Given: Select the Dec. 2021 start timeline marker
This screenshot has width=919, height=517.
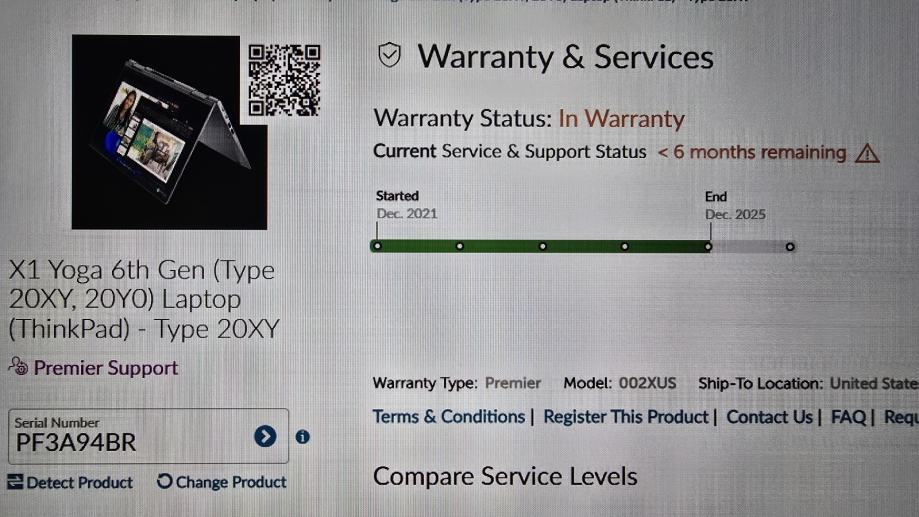Looking at the screenshot, I should 377,246.
